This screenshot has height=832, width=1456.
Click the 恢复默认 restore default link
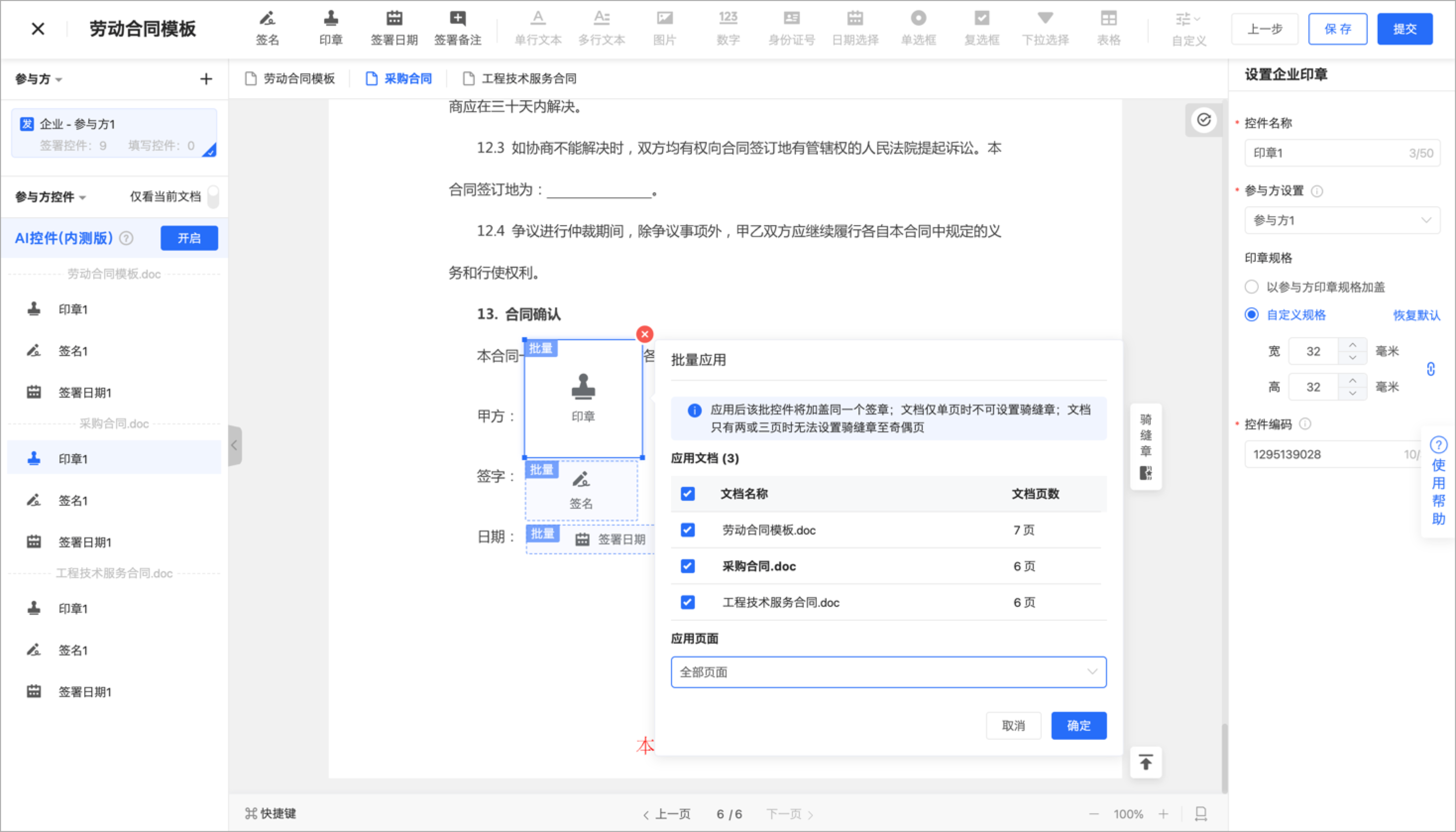(1416, 315)
